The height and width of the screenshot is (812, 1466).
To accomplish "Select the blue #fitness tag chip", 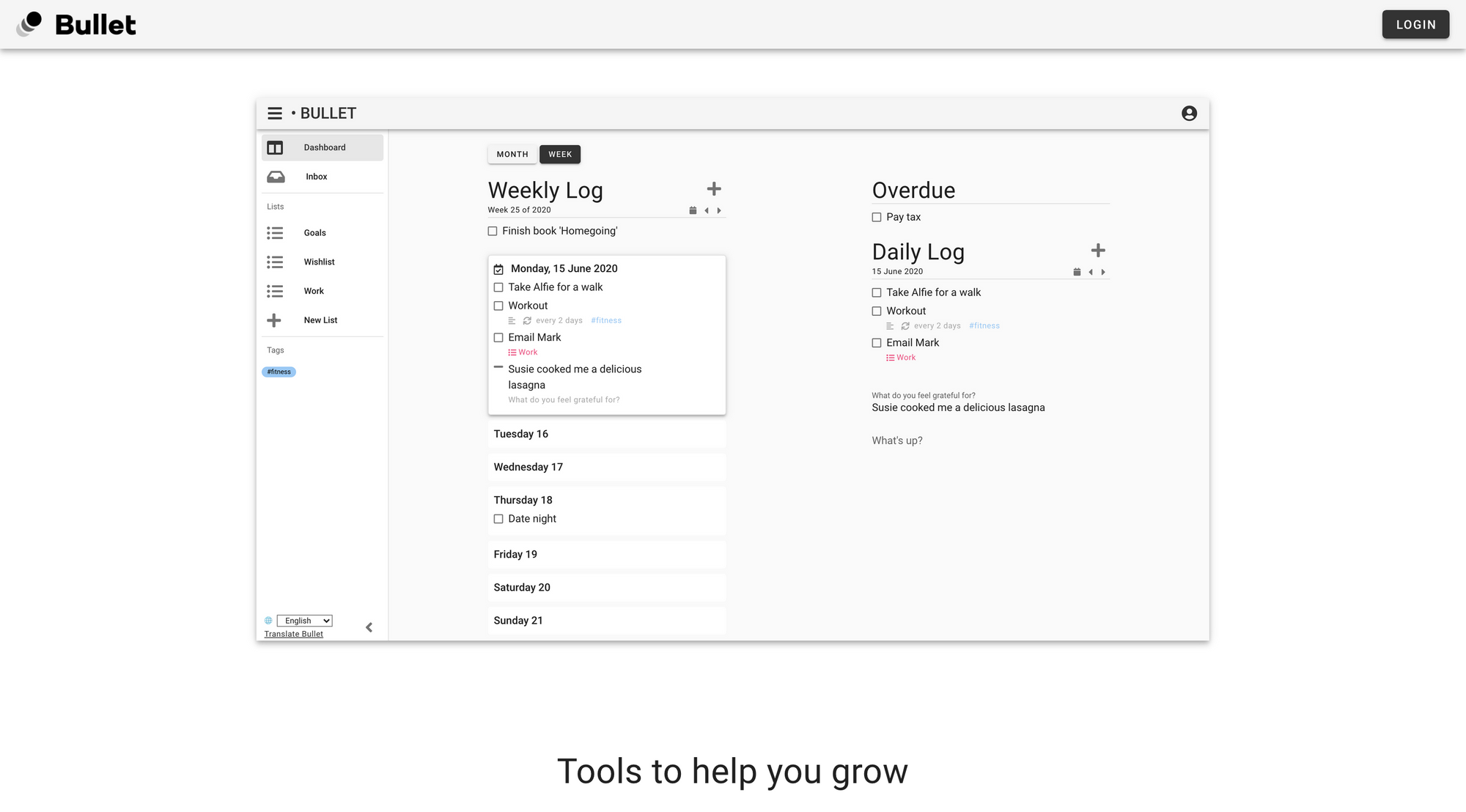I will [x=279, y=372].
